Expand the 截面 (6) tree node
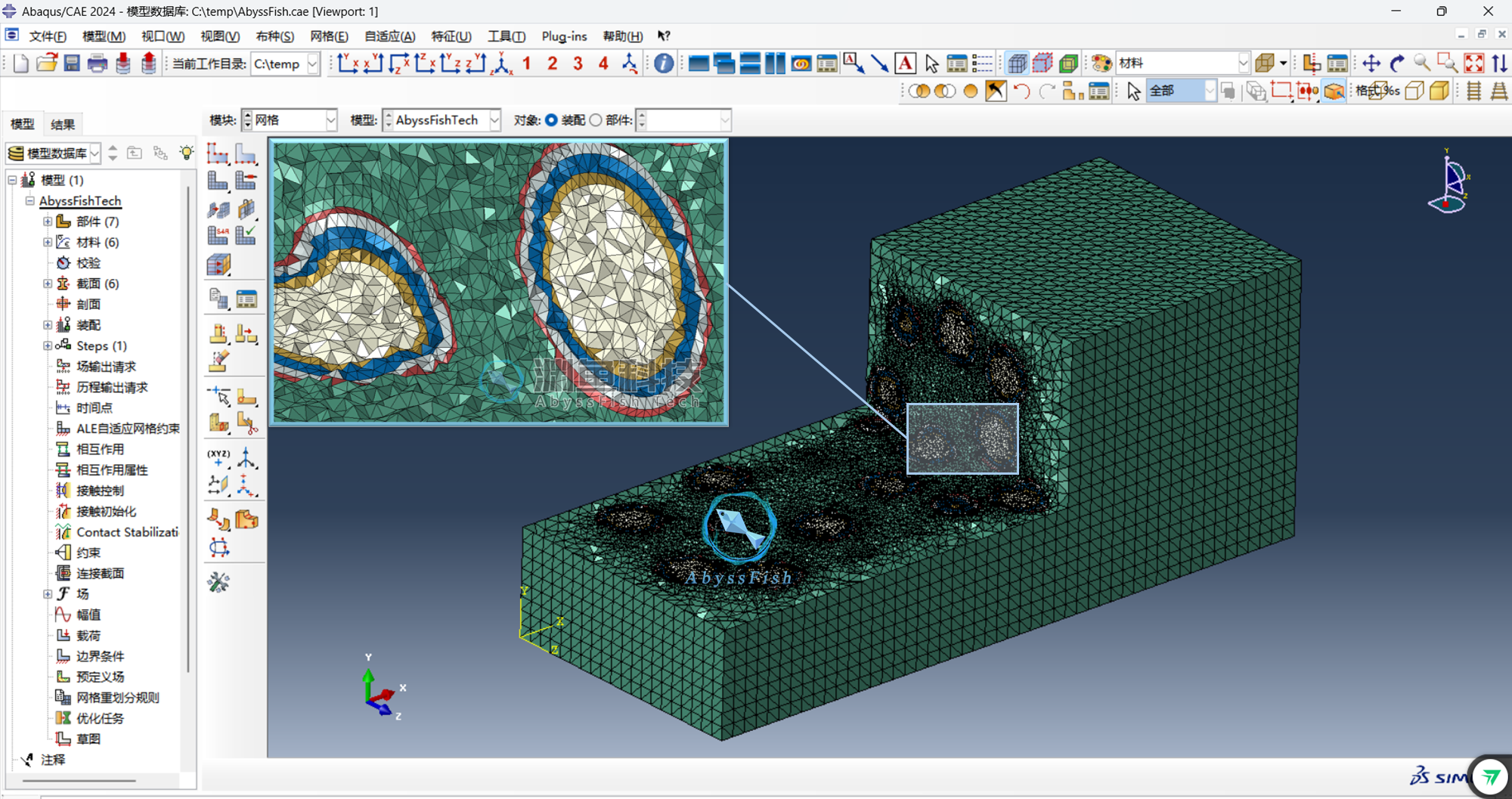Viewport: 1512px width, 799px height. (x=48, y=283)
